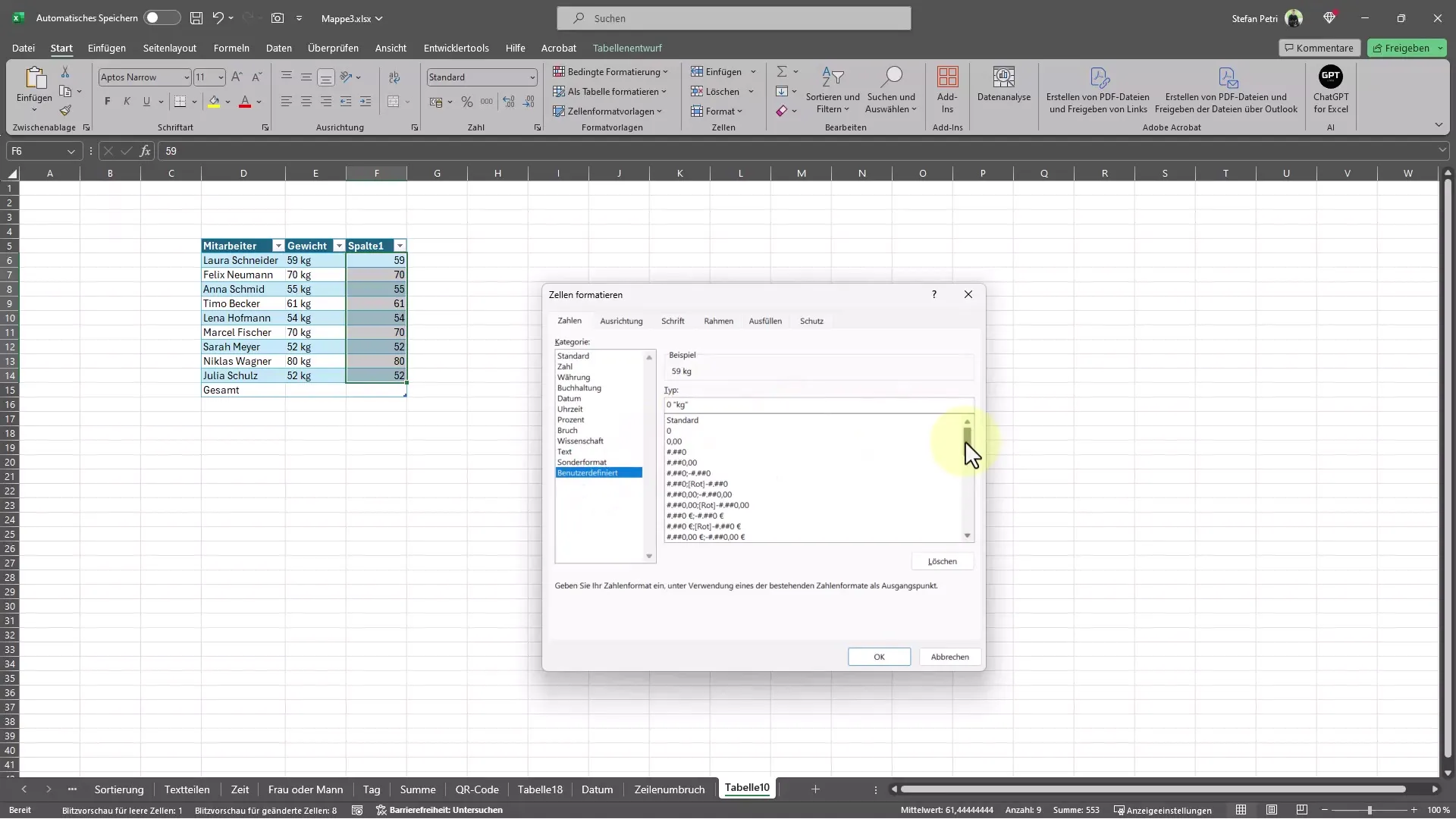Click Löschen to delete custom format

942,560
